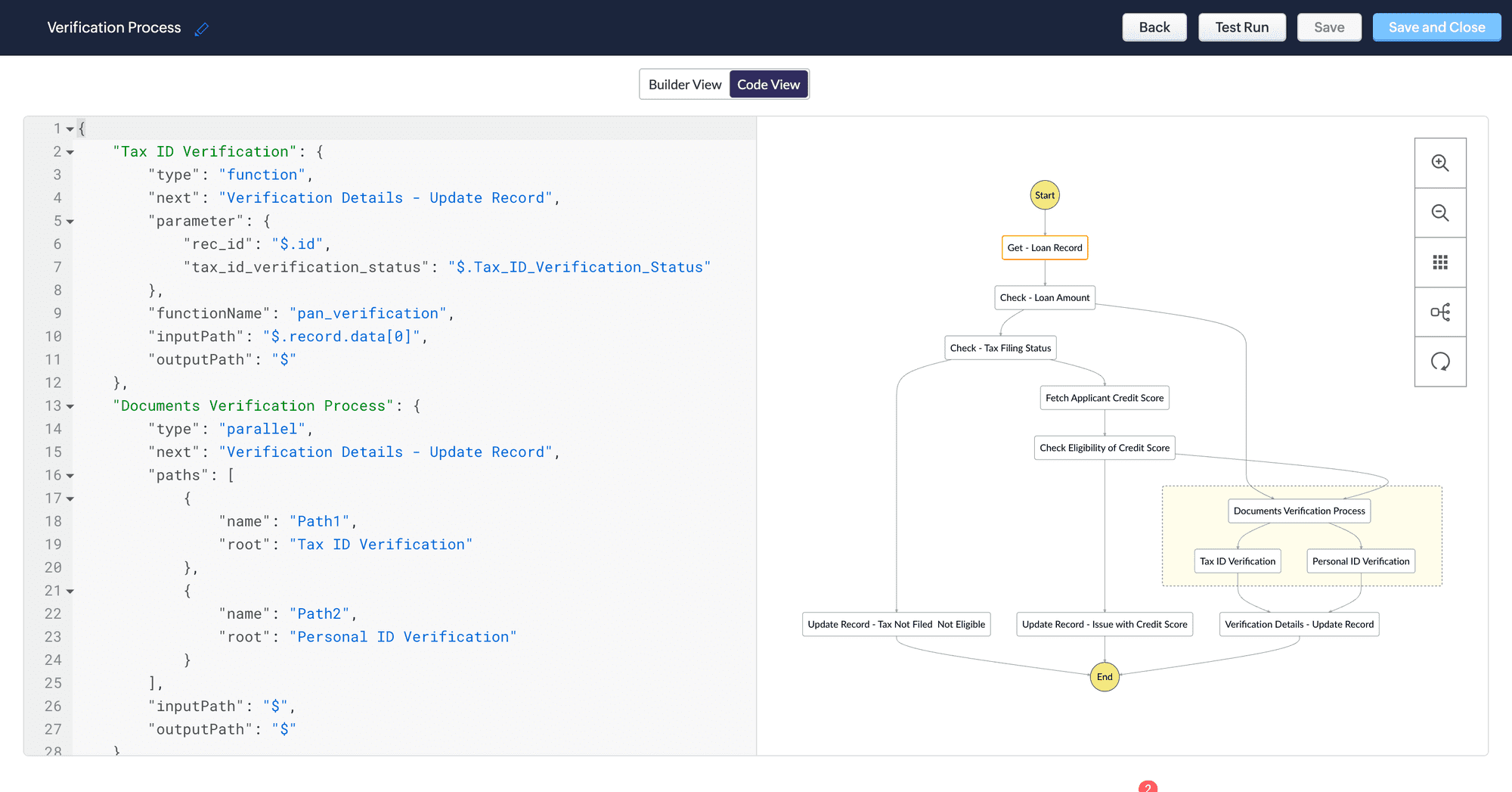1512x792 pixels.
Task: Select the Code View tab
Action: pos(768,85)
